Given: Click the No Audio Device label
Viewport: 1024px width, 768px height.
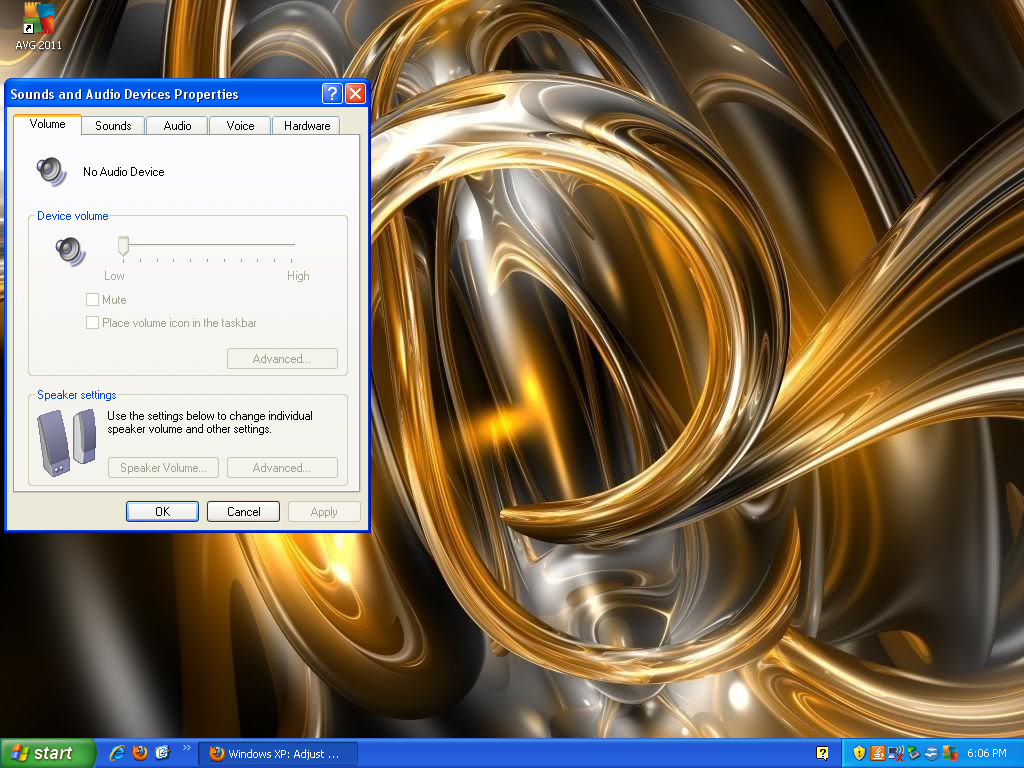Looking at the screenshot, I should [123, 172].
